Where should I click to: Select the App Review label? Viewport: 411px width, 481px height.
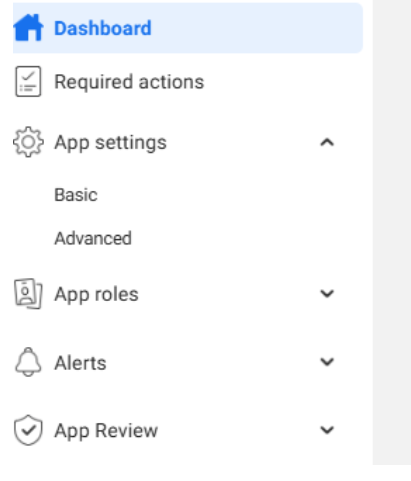point(106,431)
